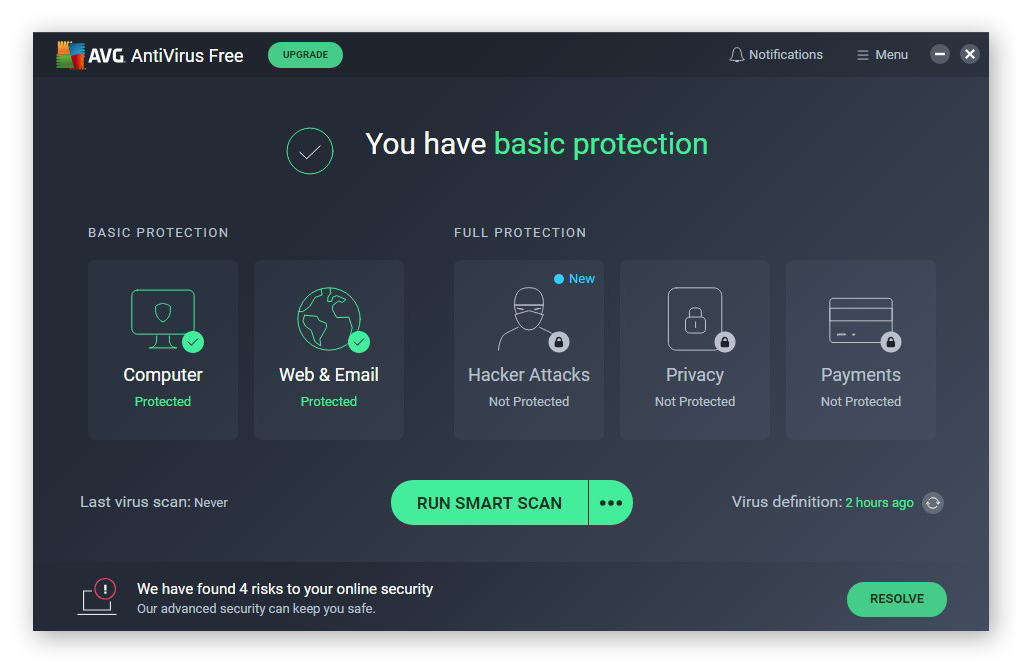Click the New badge on Hacker Attacks
This screenshot has height=670, width=1025.
574,278
